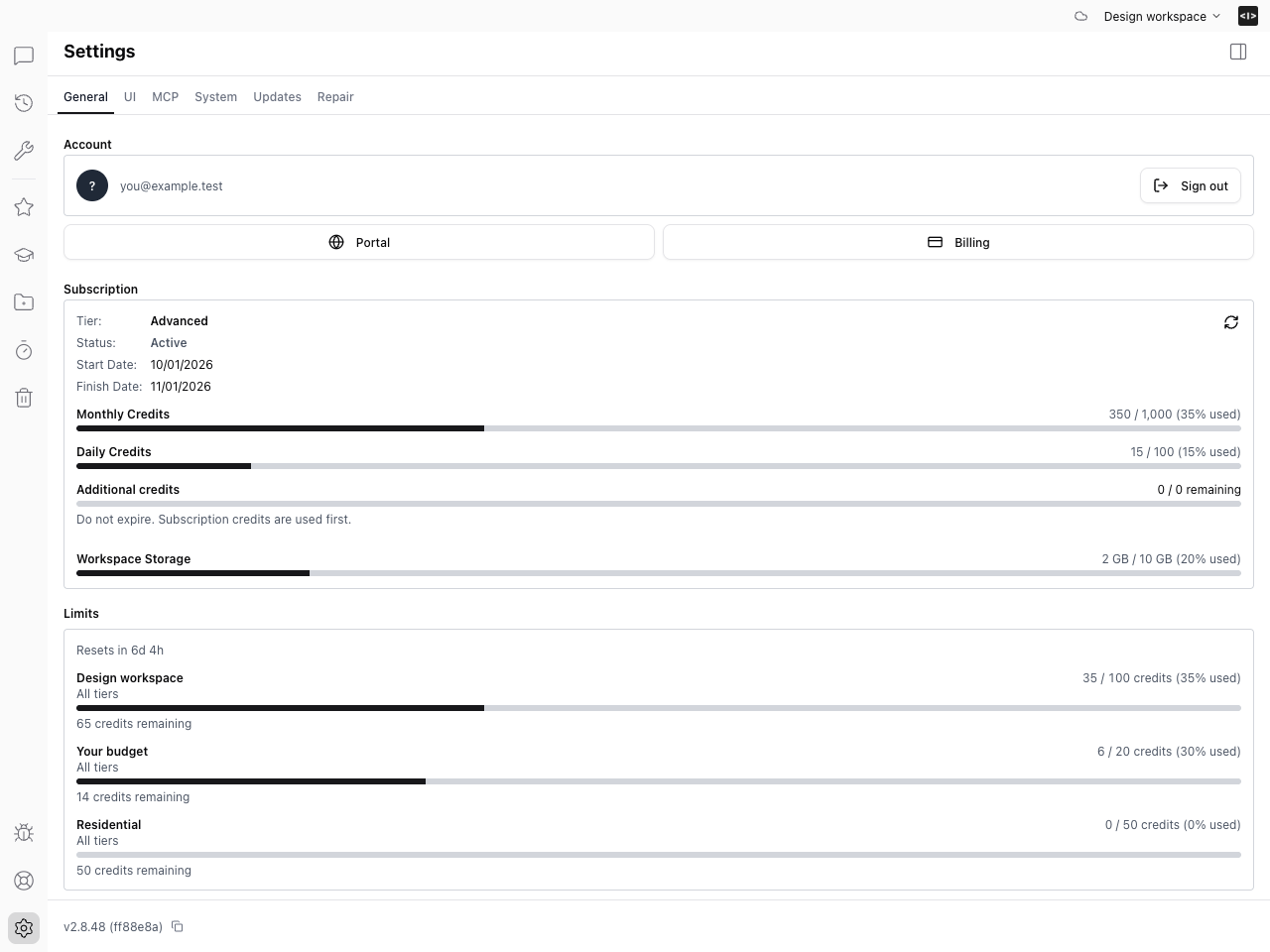The image size is (1270, 952).
Task: Click the account avatar question mark
Action: tap(92, 185)
